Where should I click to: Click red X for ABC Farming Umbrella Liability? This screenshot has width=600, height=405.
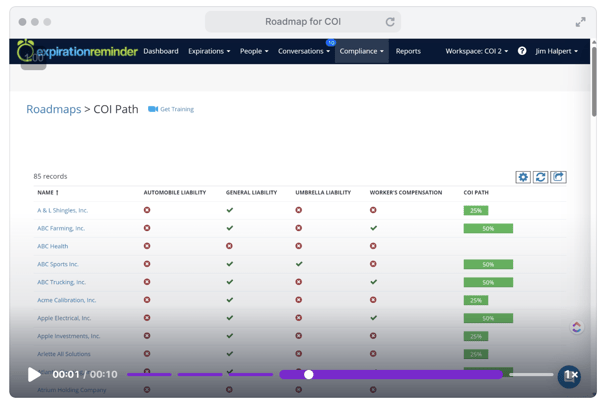tap(299, 228)
